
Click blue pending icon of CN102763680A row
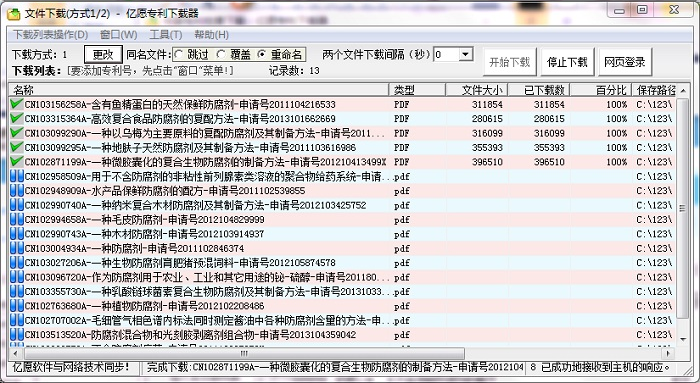[x=17, y=305]
